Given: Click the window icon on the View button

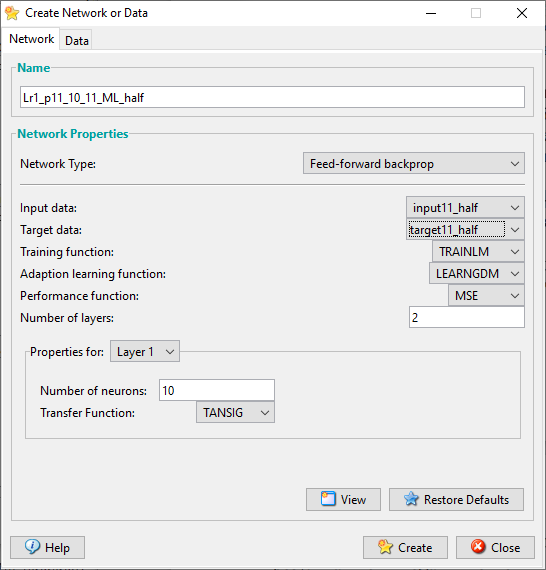Looking at the screenshot, I should [328, 499].
